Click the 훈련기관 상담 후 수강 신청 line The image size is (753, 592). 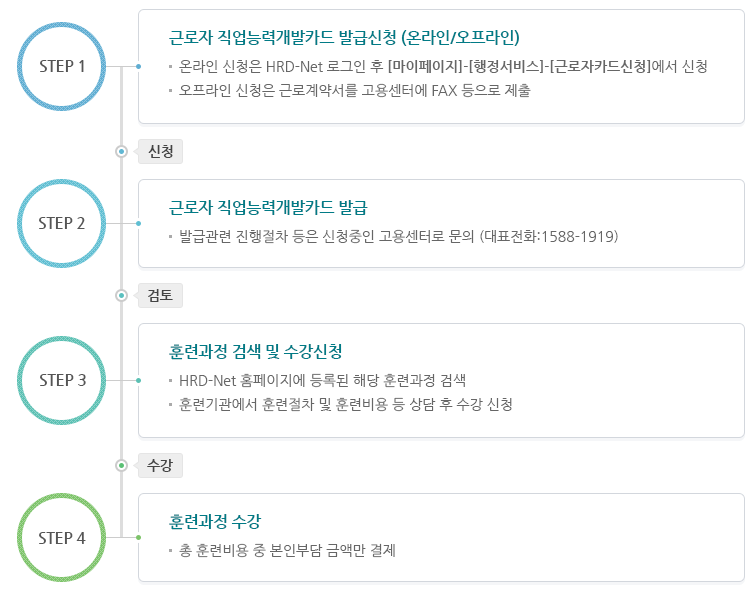pos(346,404)
